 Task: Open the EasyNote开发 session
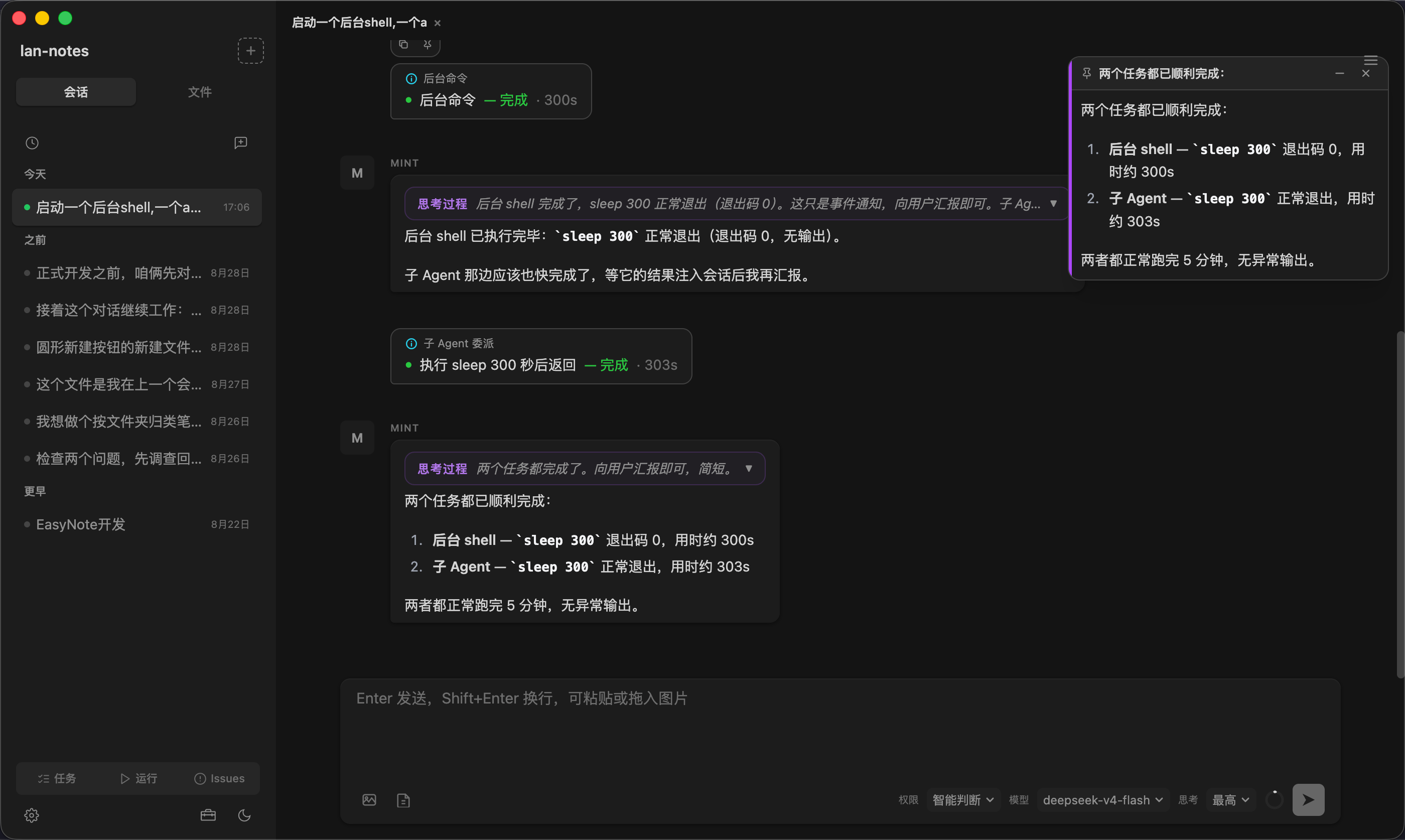[137, 524]
